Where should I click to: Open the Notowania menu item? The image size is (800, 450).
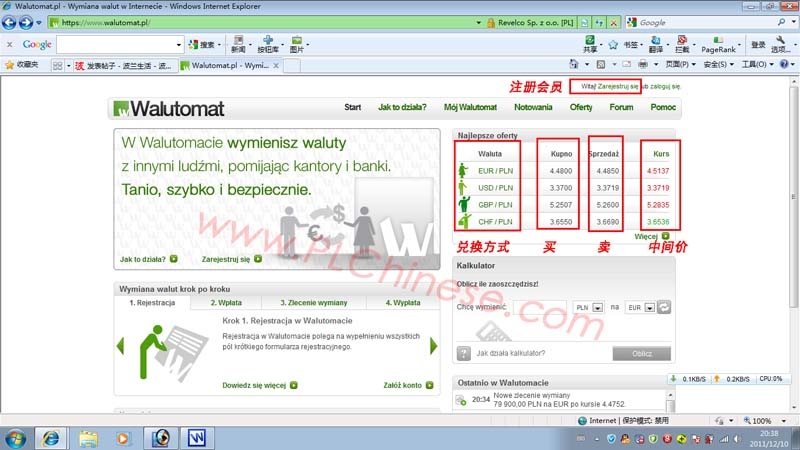533,107
